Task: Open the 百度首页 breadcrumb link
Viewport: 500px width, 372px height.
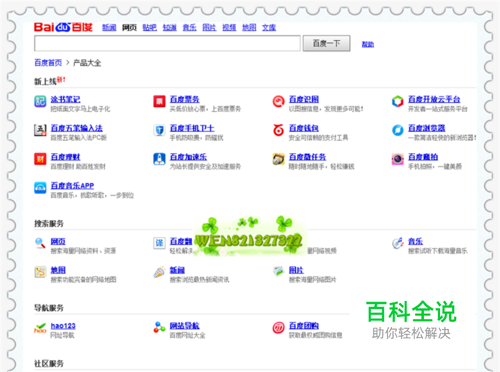Action: point(48,63)
